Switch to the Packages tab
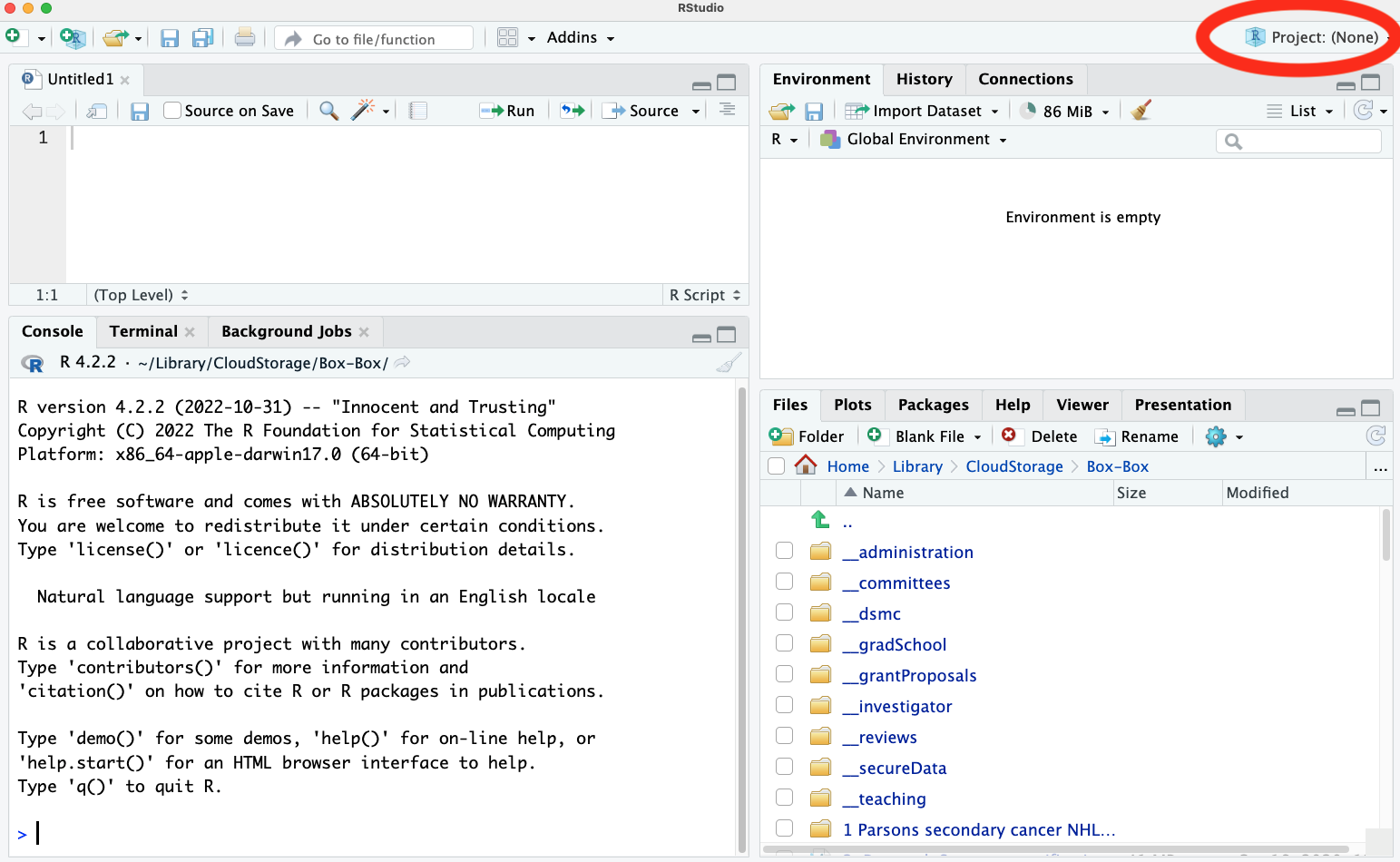This screenshot has height=862, width=1400. 933,406
